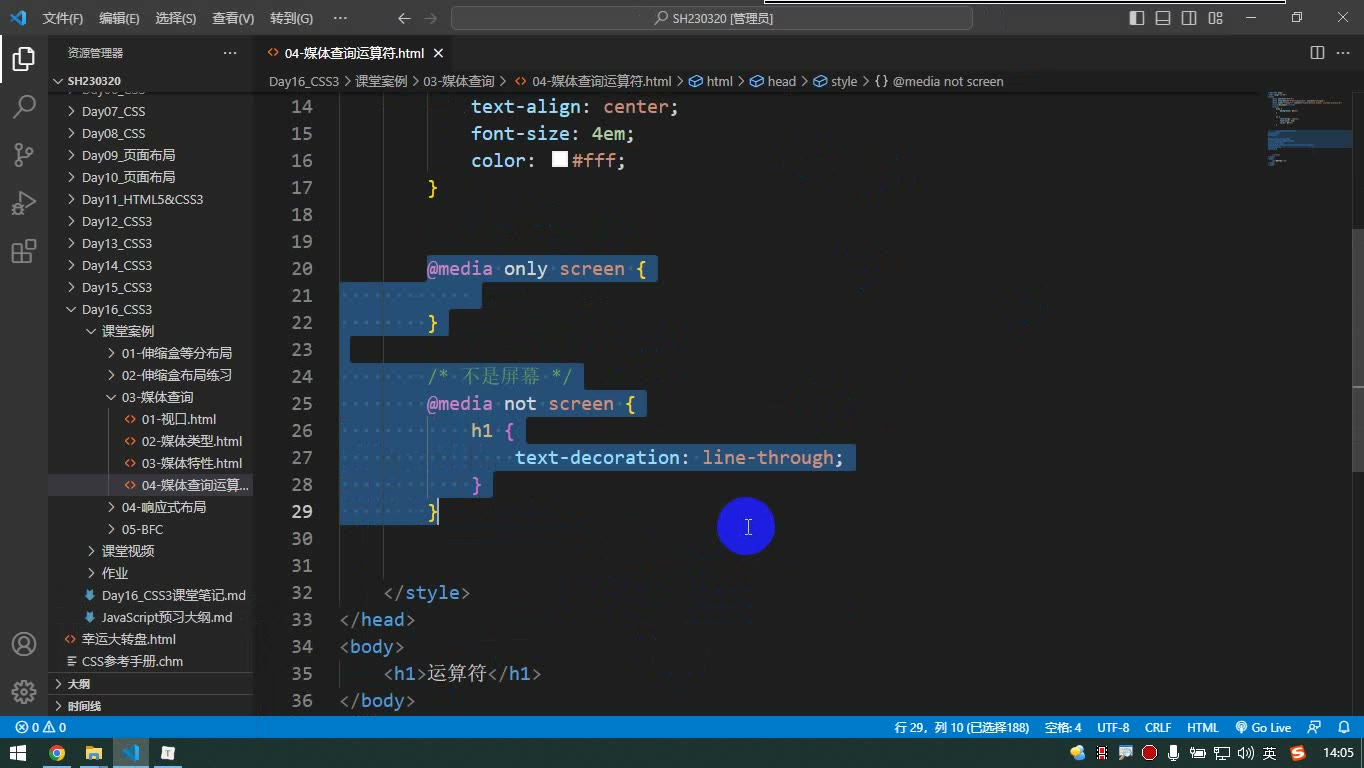Screen dimensions: 1364x768
Task: Open the 查看(V) menu
Action: pos(233,18)
